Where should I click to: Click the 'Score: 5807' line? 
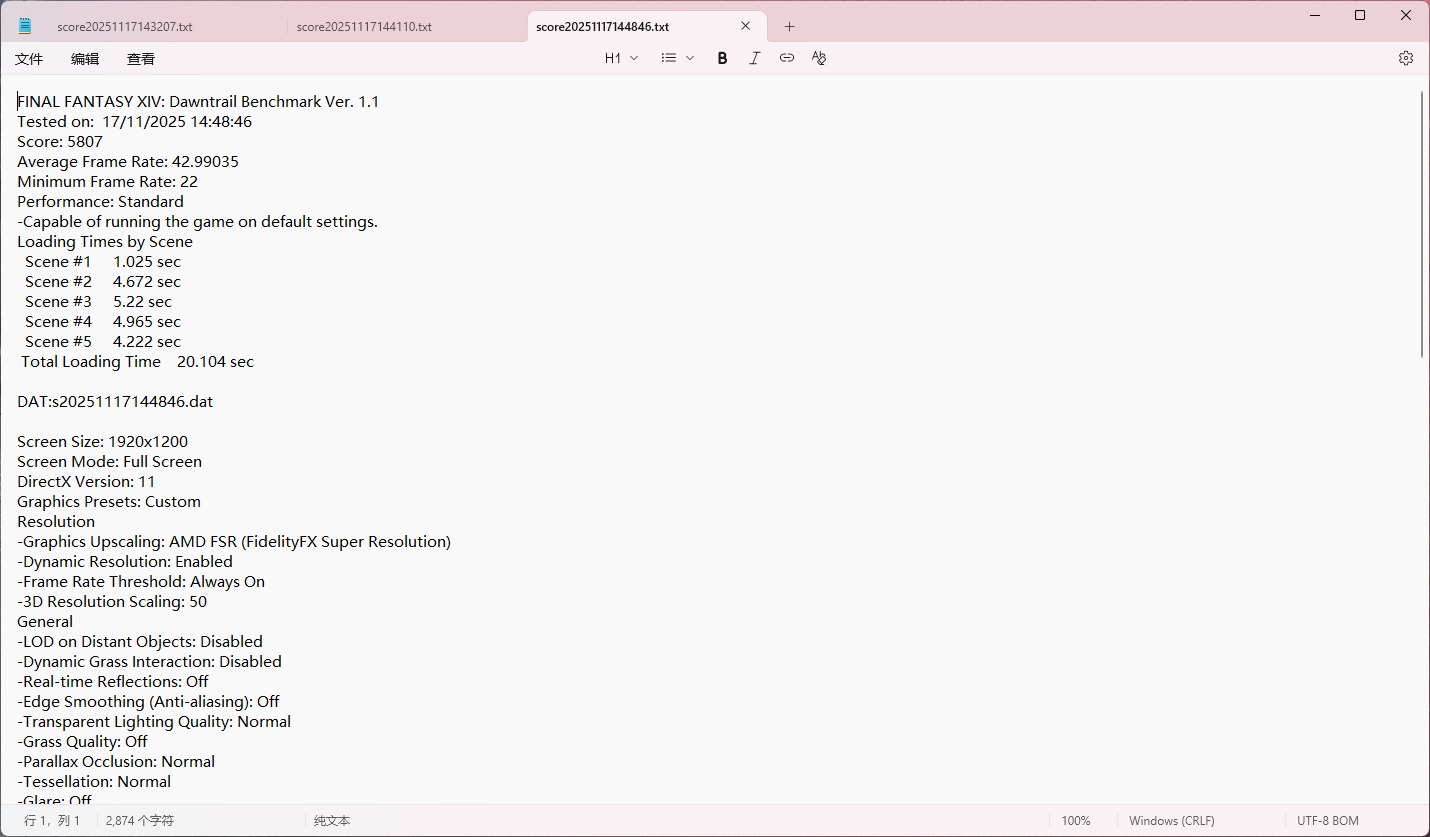(x=60, y=141)
